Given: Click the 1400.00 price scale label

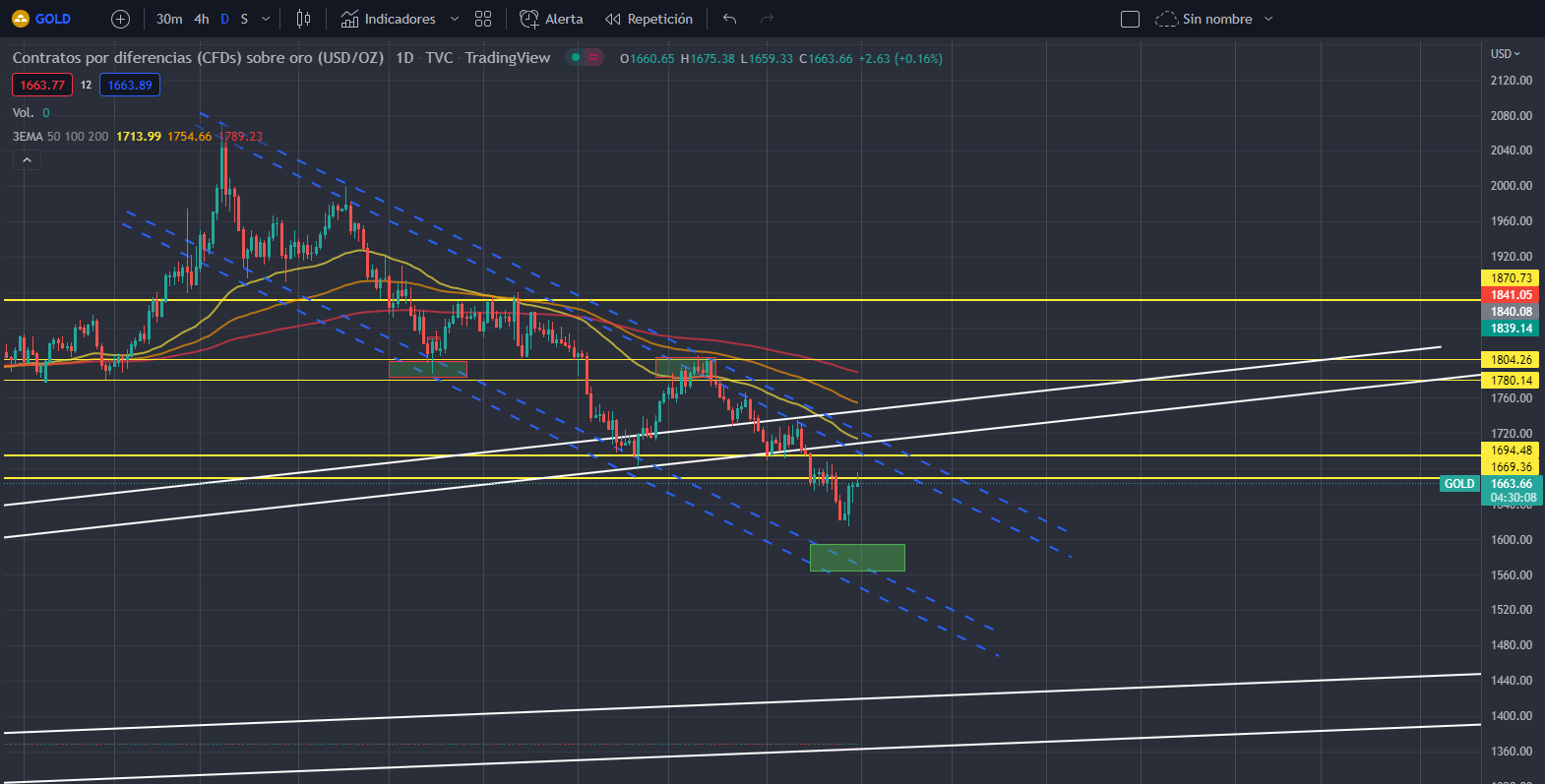Looking at the screenshot, I should [1511, 716].
